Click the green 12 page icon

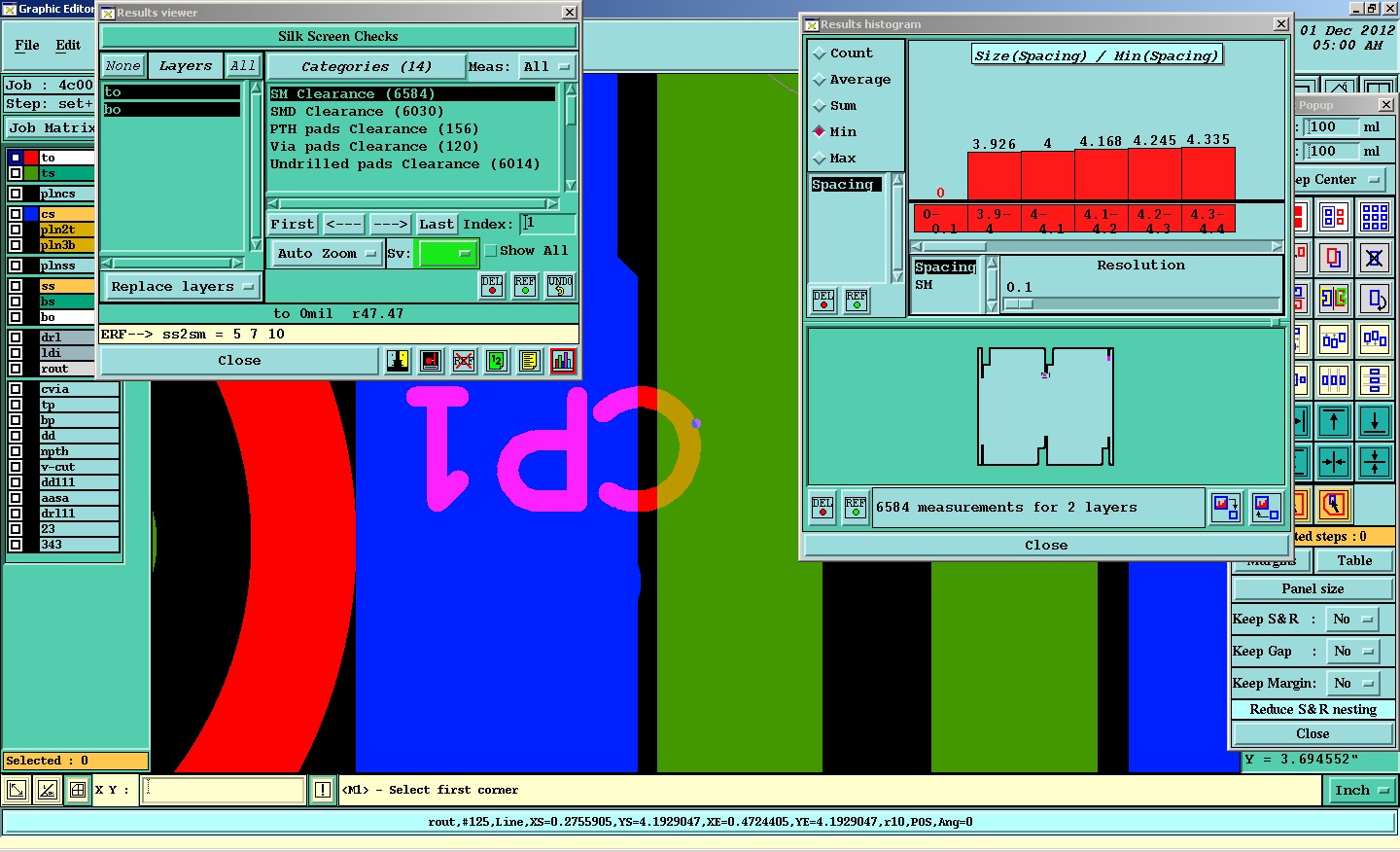point(496,361)
